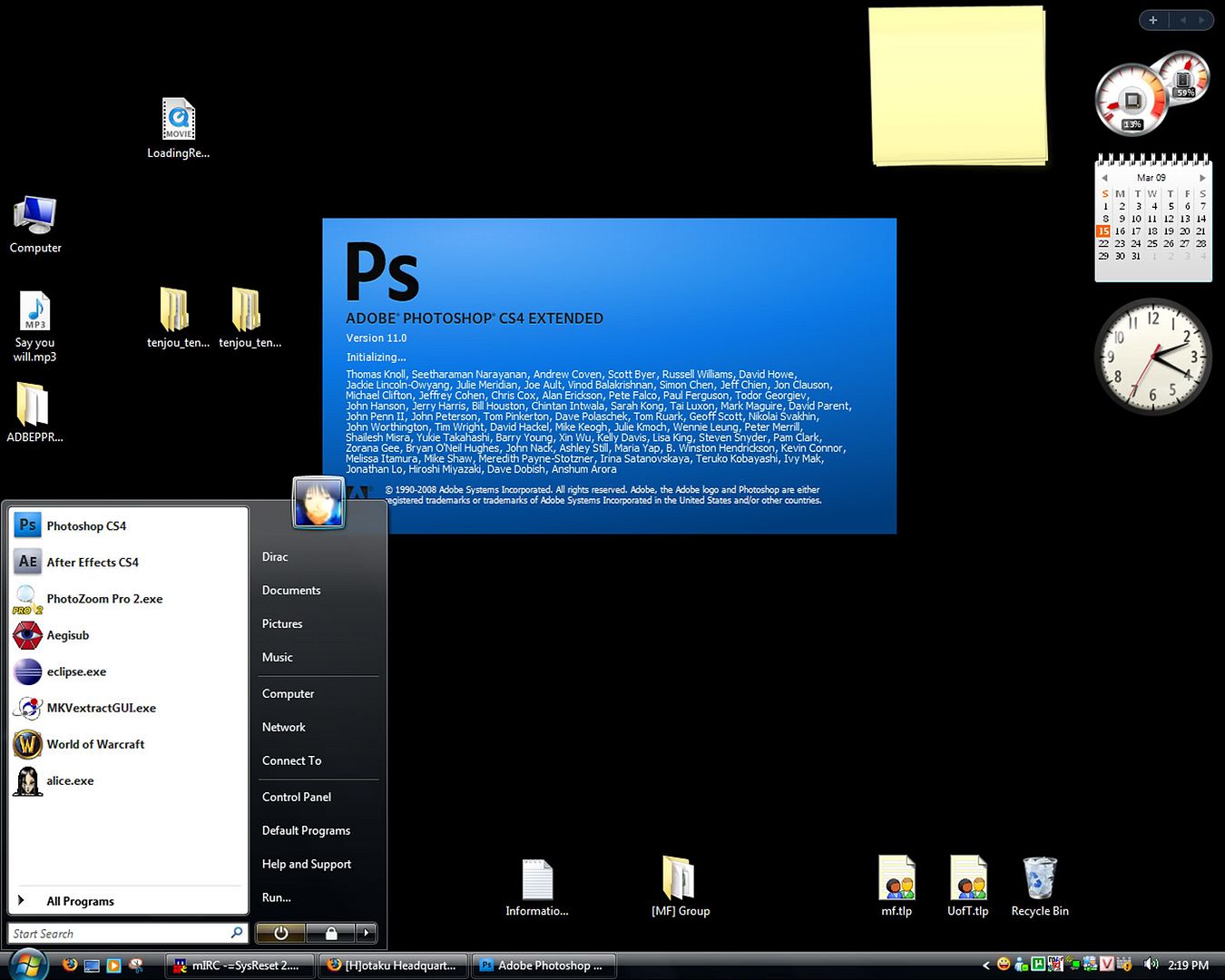
Task: Launch Aegisub from the Start menu
Action: [x=128, y=635]
